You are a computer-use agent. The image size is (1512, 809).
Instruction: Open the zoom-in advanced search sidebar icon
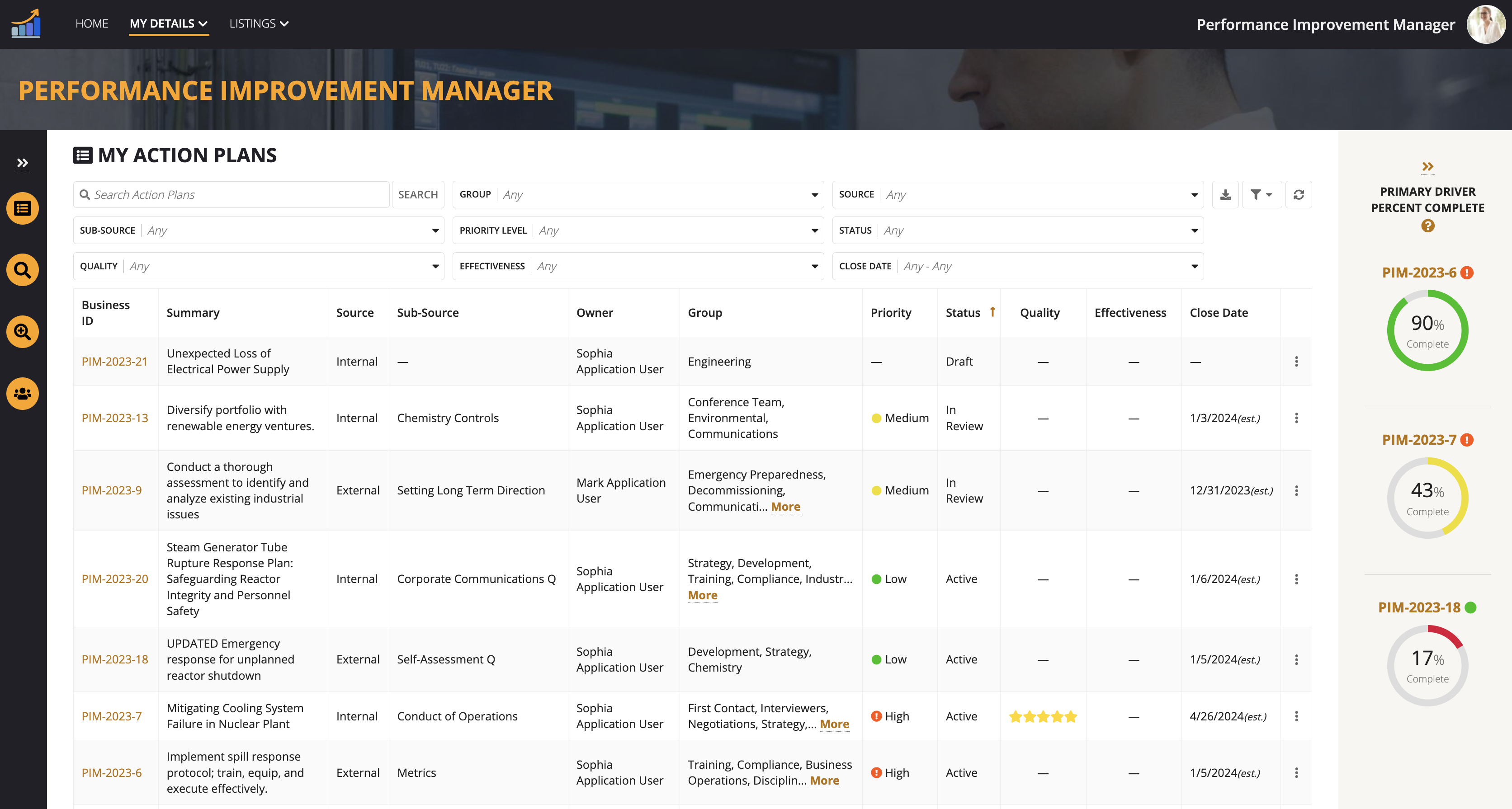tap(22, 331)
